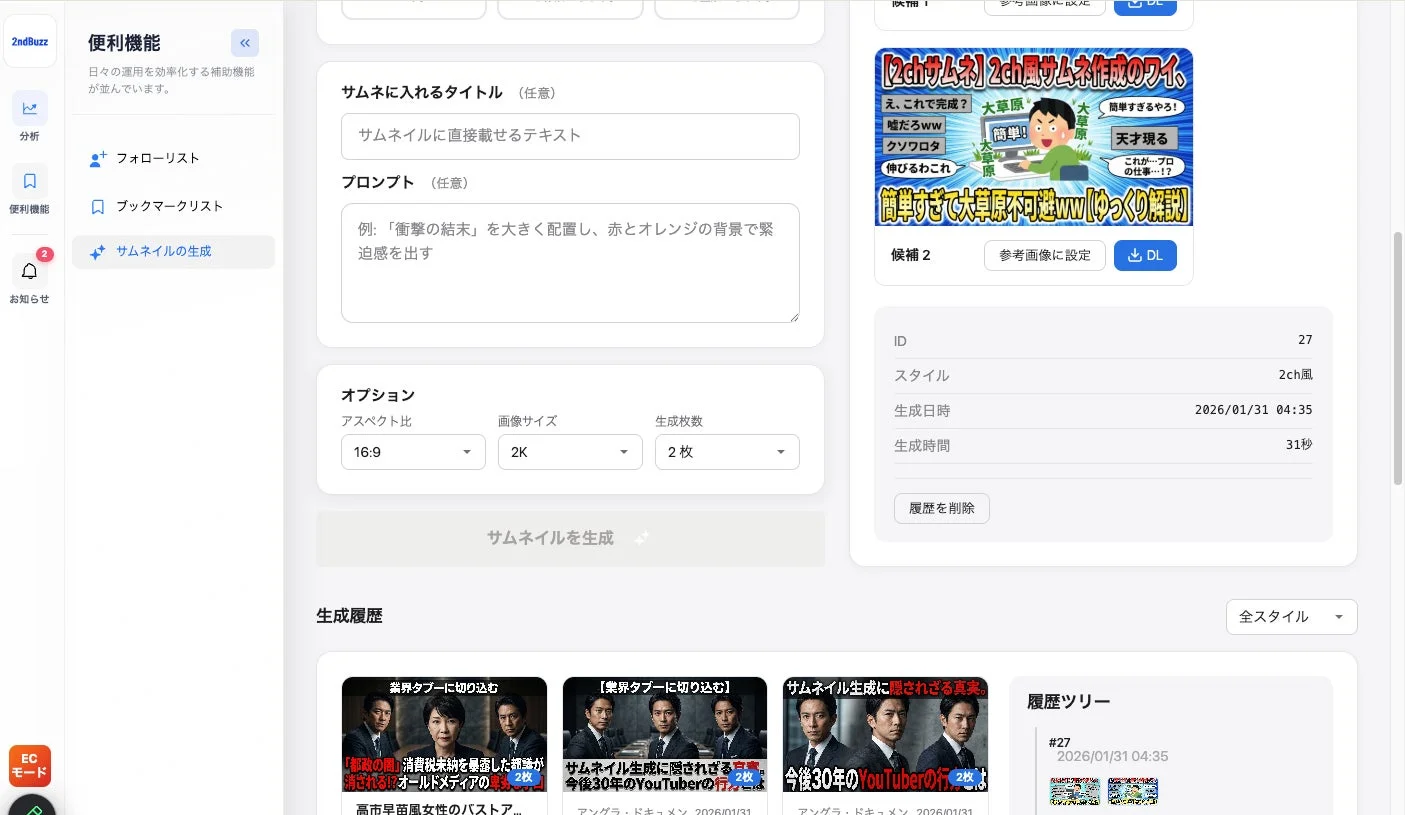Click the 2ndBuzz logo at the top left

coord(29,42)
